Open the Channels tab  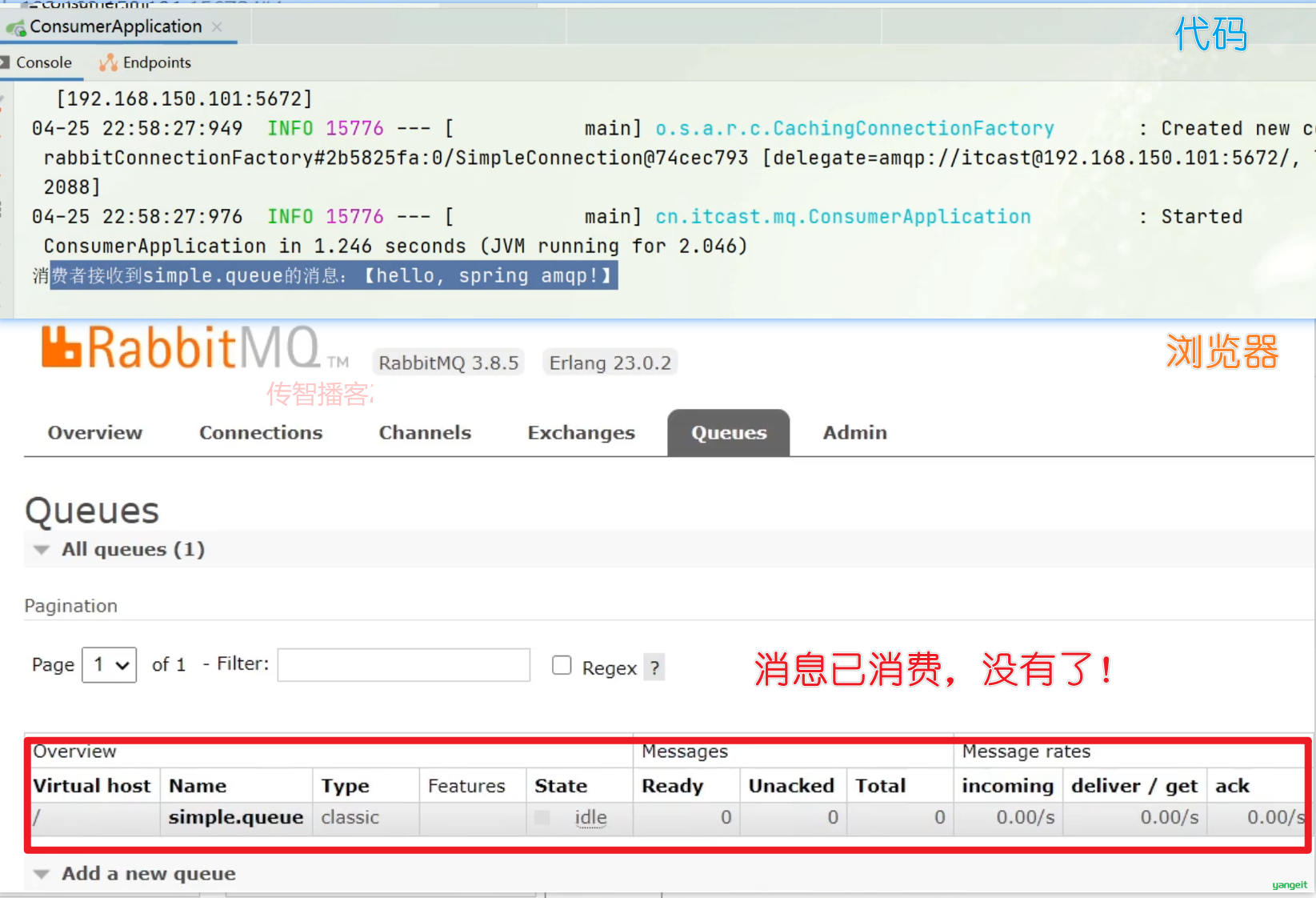click(x=425, y=433)
